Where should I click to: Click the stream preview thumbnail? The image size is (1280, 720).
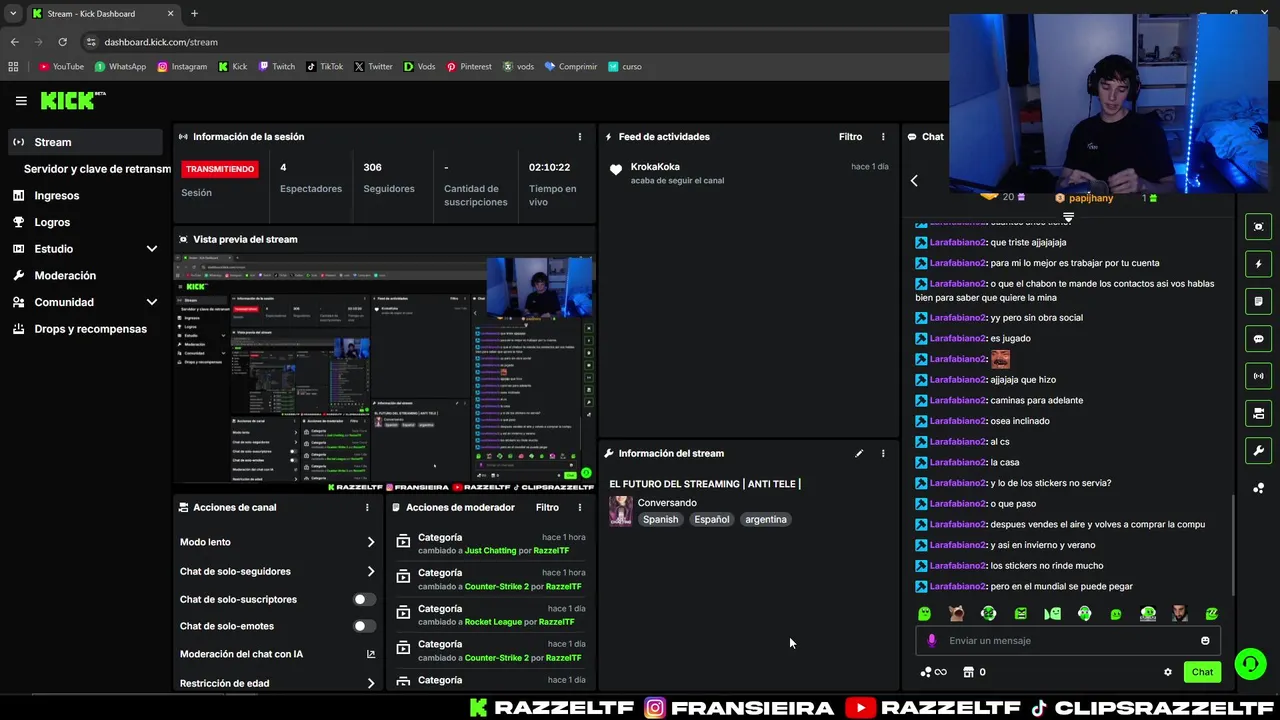pos(384,372)
